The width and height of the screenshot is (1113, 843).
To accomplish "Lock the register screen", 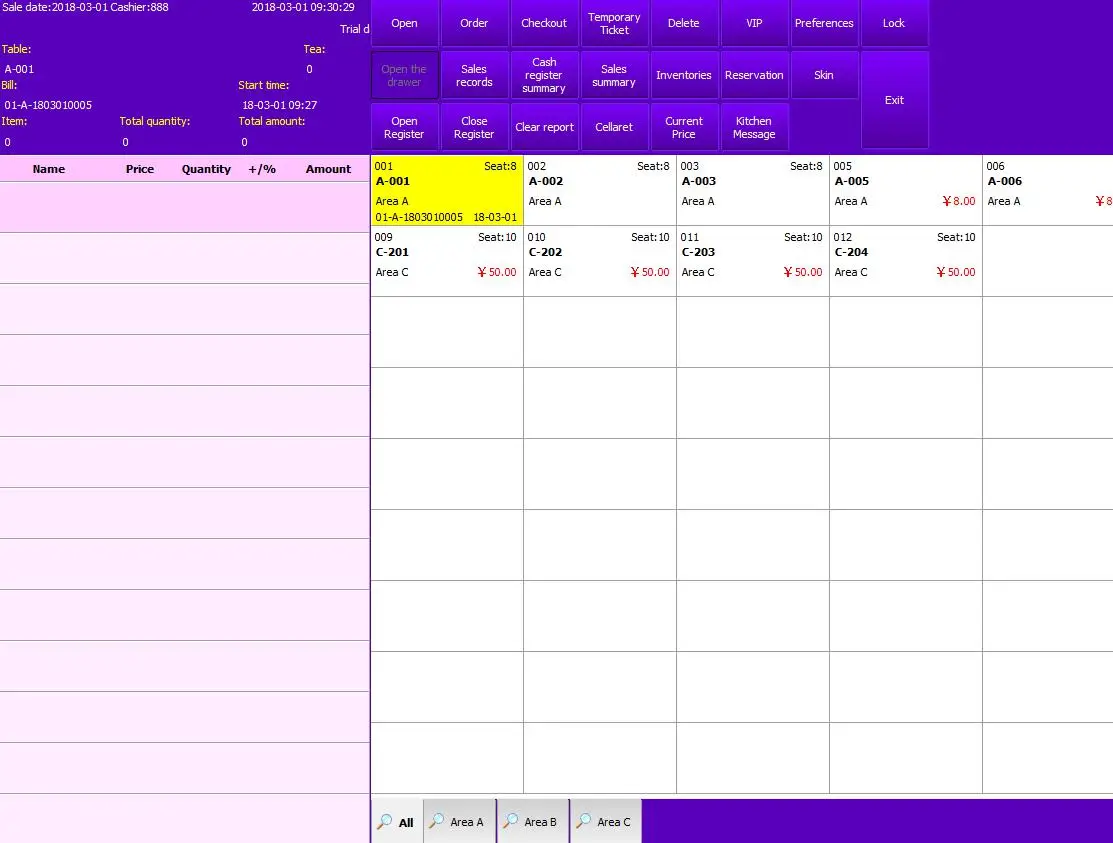I will tap(894, 23).
